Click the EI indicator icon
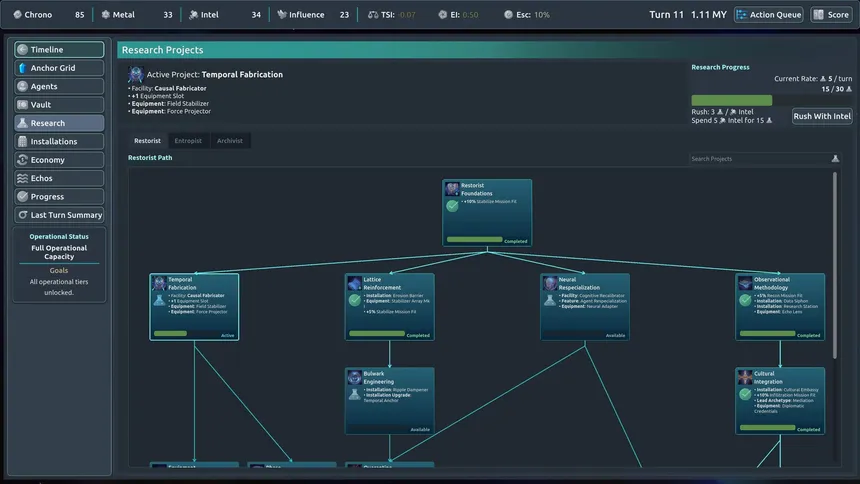 click(443, 15)
